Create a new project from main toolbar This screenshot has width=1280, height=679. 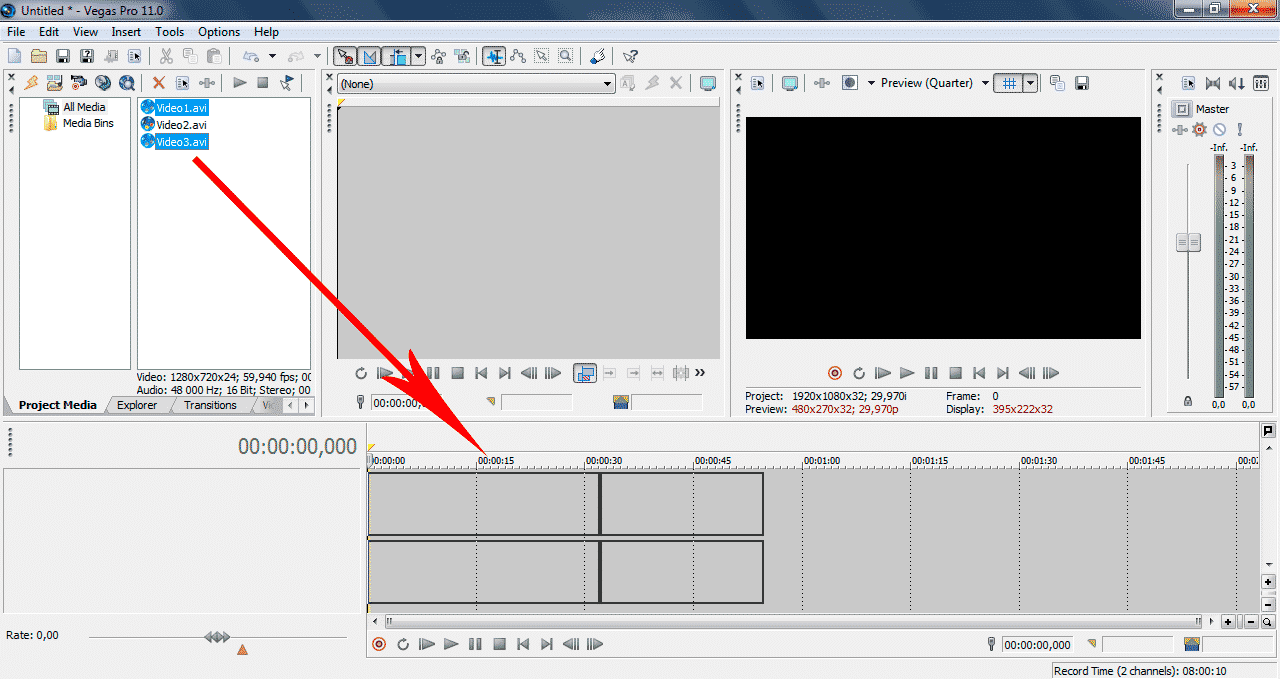(14, 56)
